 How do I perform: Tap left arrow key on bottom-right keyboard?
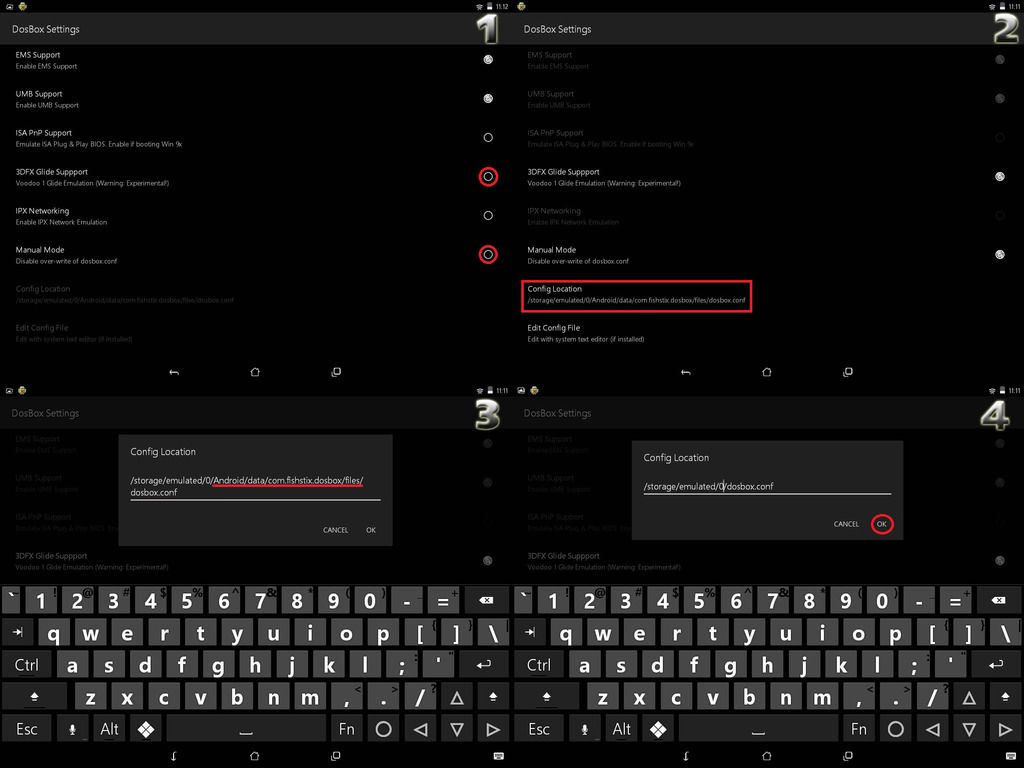click(x=933, y=729)
